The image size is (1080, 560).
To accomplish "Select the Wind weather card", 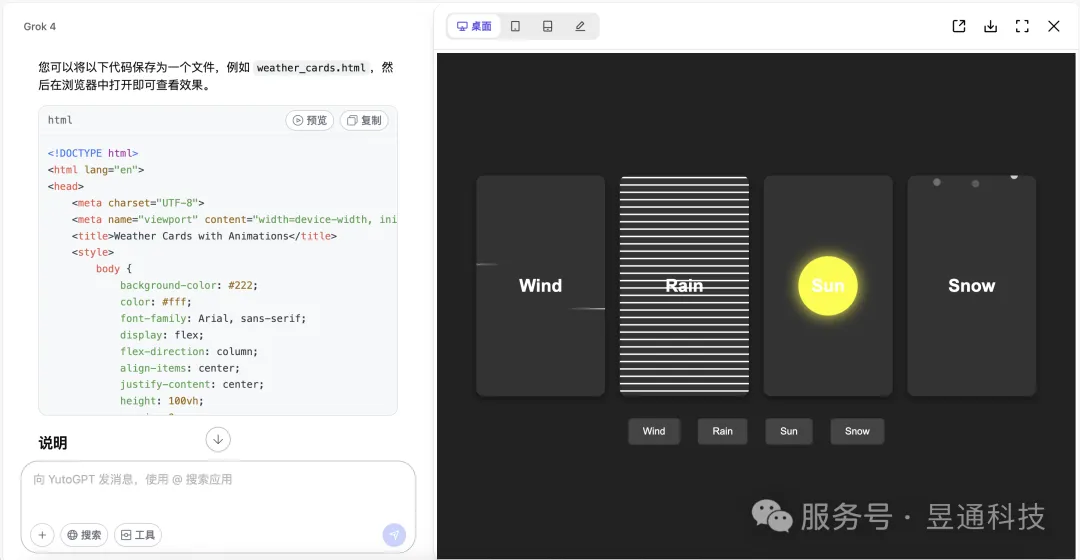I will 541,285.
